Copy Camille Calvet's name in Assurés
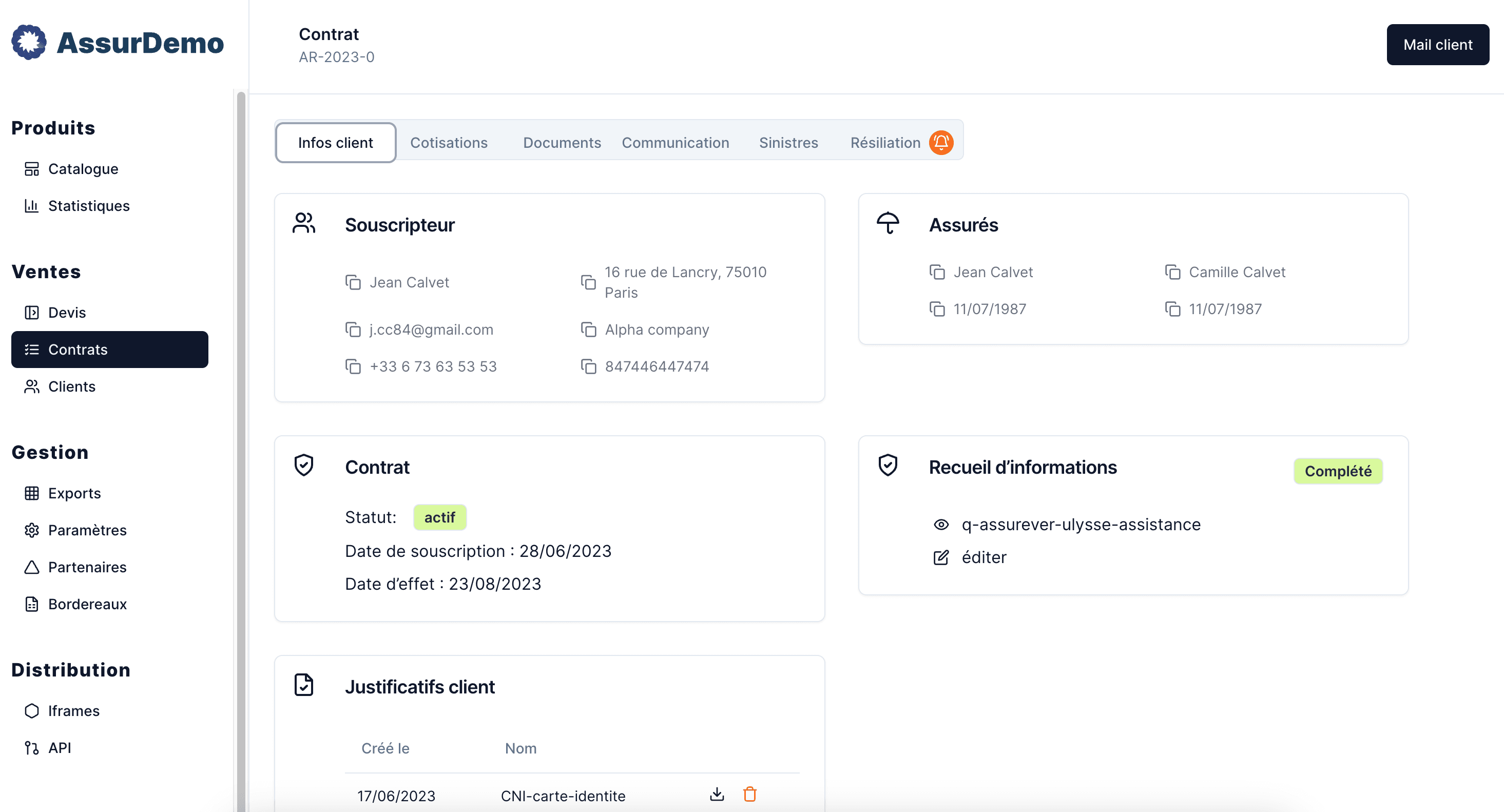This screenshot has width=1504, height=812. click(x=1172, y=272)
